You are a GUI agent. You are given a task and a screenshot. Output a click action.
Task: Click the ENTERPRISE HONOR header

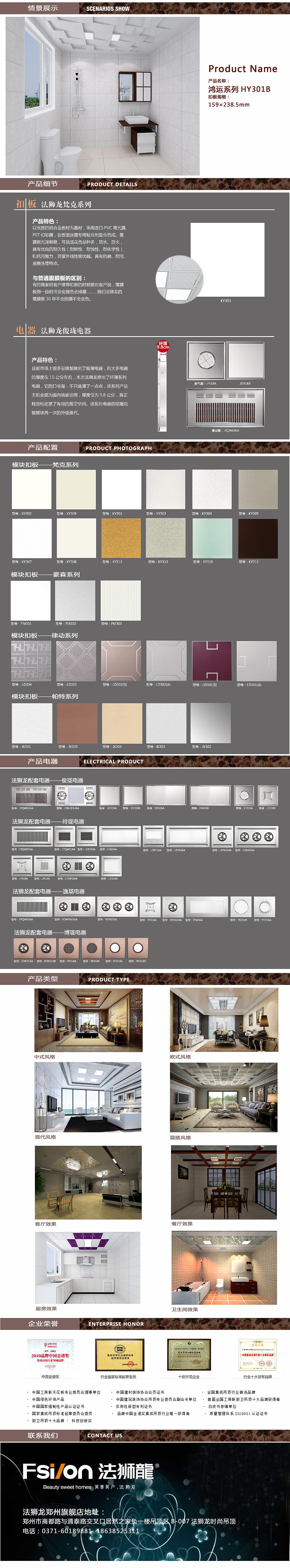pos(116,1324)
